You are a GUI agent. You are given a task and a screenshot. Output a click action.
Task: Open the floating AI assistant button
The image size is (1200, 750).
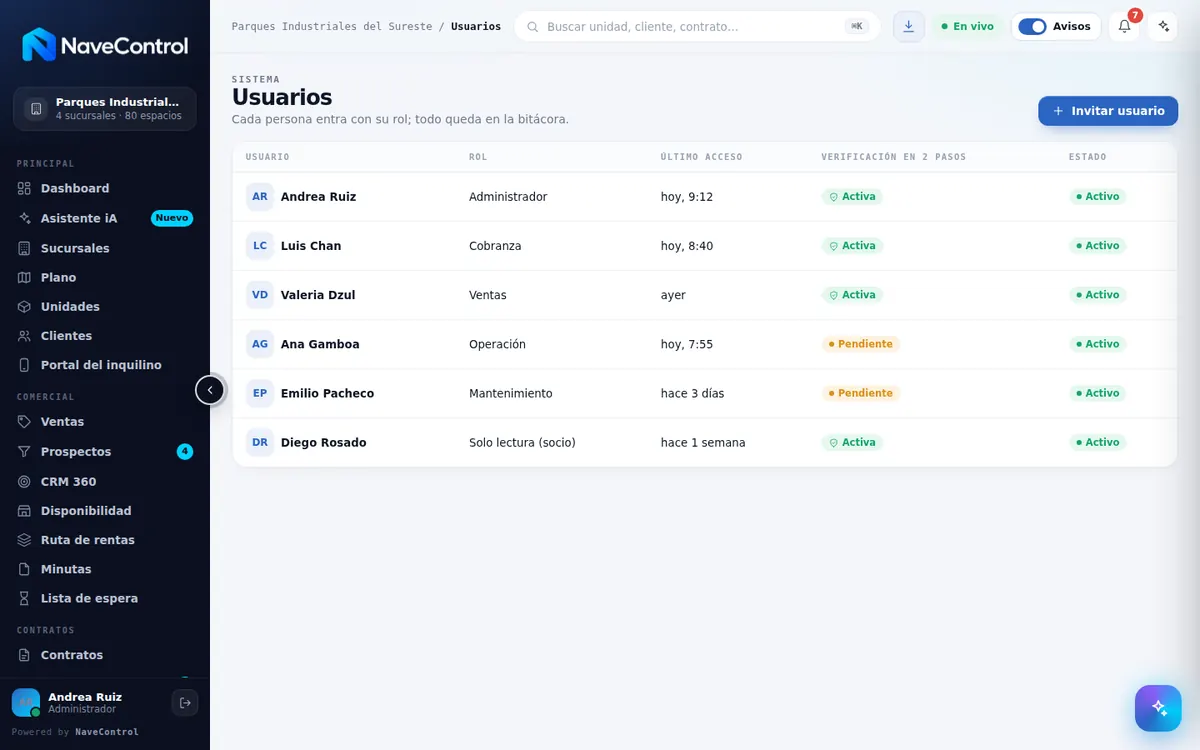tap(1158, 708)
